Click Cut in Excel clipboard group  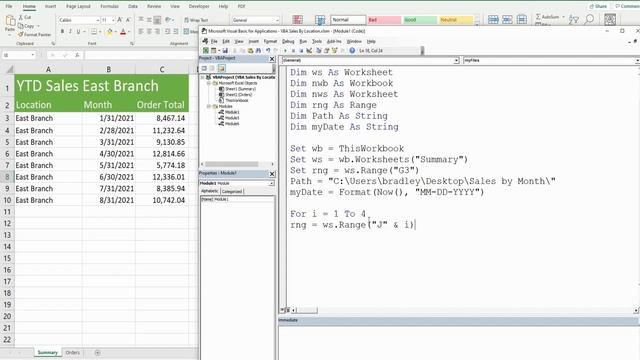tap(25, 18)
